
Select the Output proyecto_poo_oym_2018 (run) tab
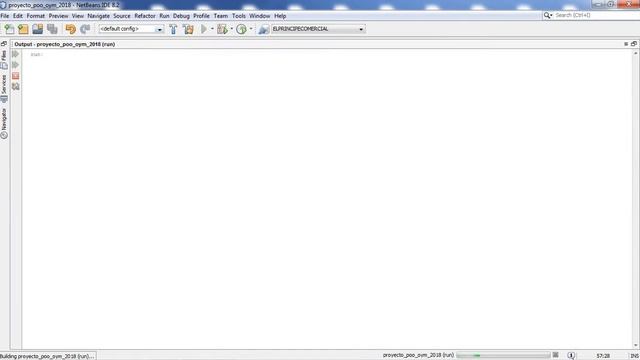click(65, 44)
